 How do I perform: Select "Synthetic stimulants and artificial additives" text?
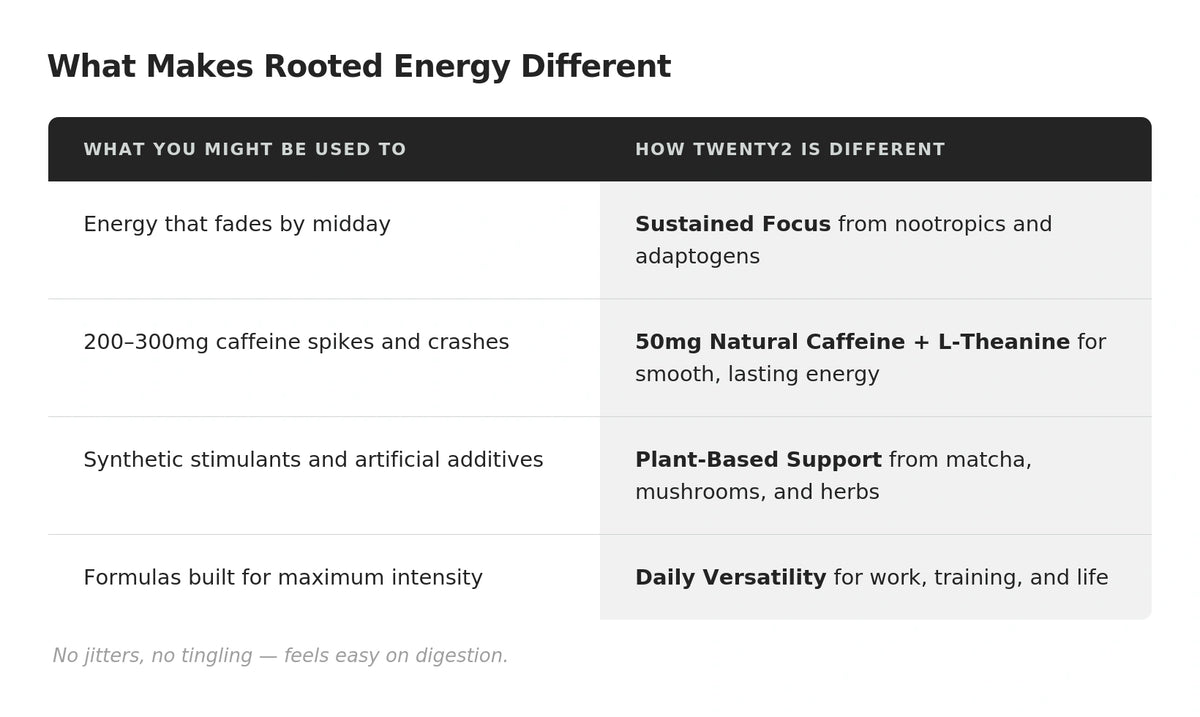pos(313,460)
